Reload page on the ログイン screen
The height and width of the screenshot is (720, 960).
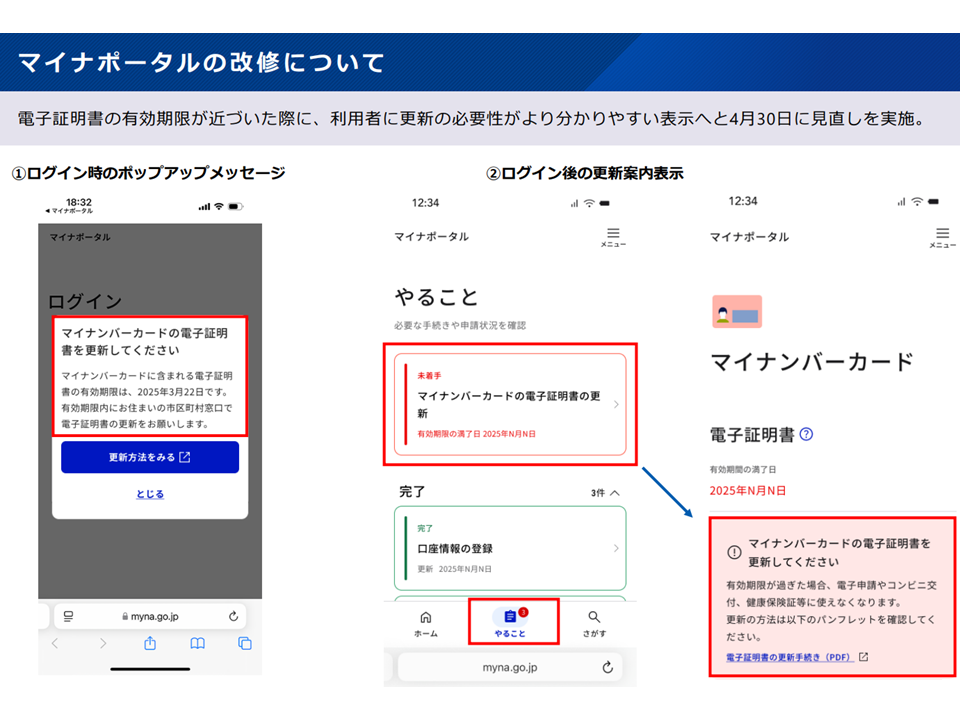tap(233, 617)
